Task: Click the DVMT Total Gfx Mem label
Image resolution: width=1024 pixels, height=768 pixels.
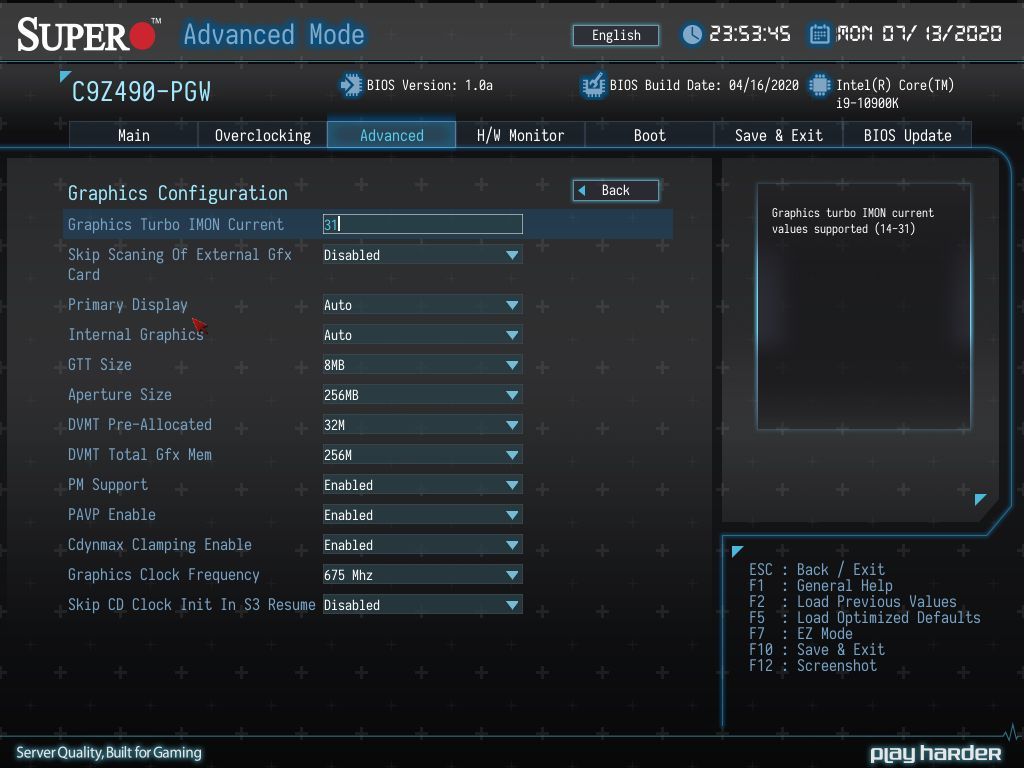Action: pos(140,455)
